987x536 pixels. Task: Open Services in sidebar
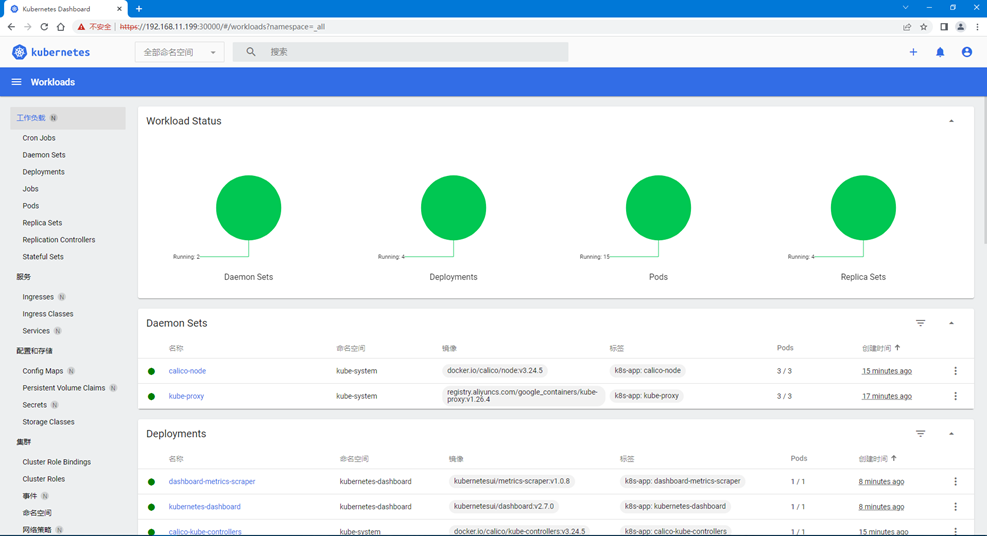click(x=36, y=331)
